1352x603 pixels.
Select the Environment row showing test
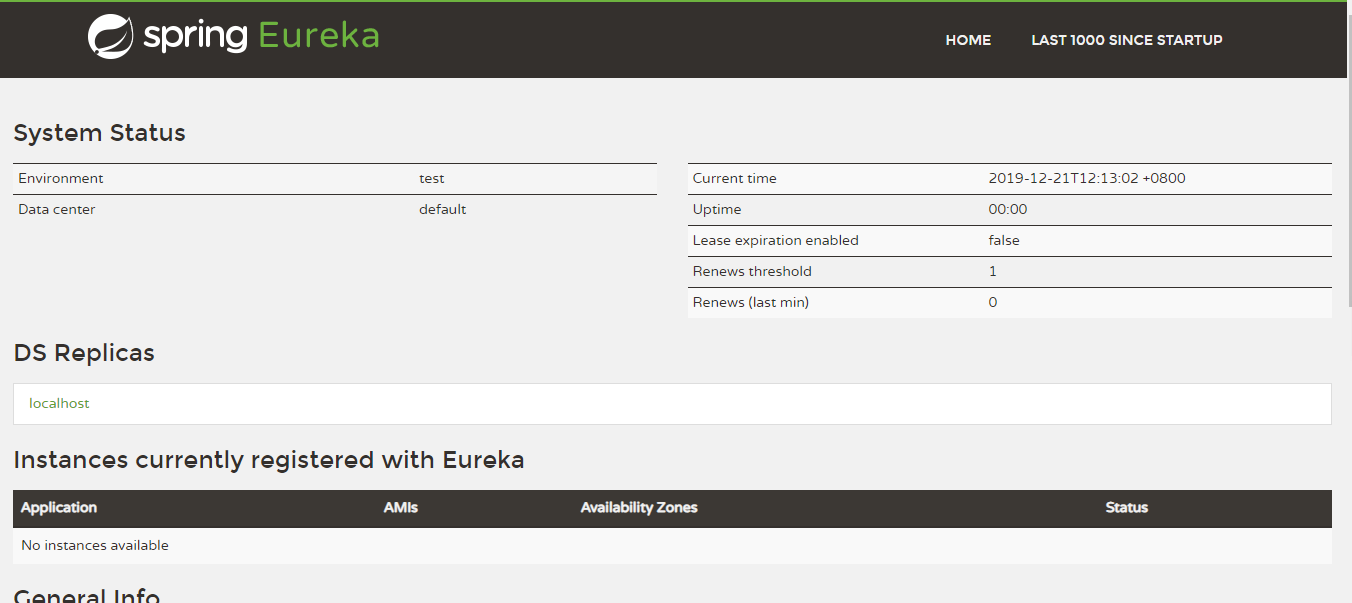(430, 178)
